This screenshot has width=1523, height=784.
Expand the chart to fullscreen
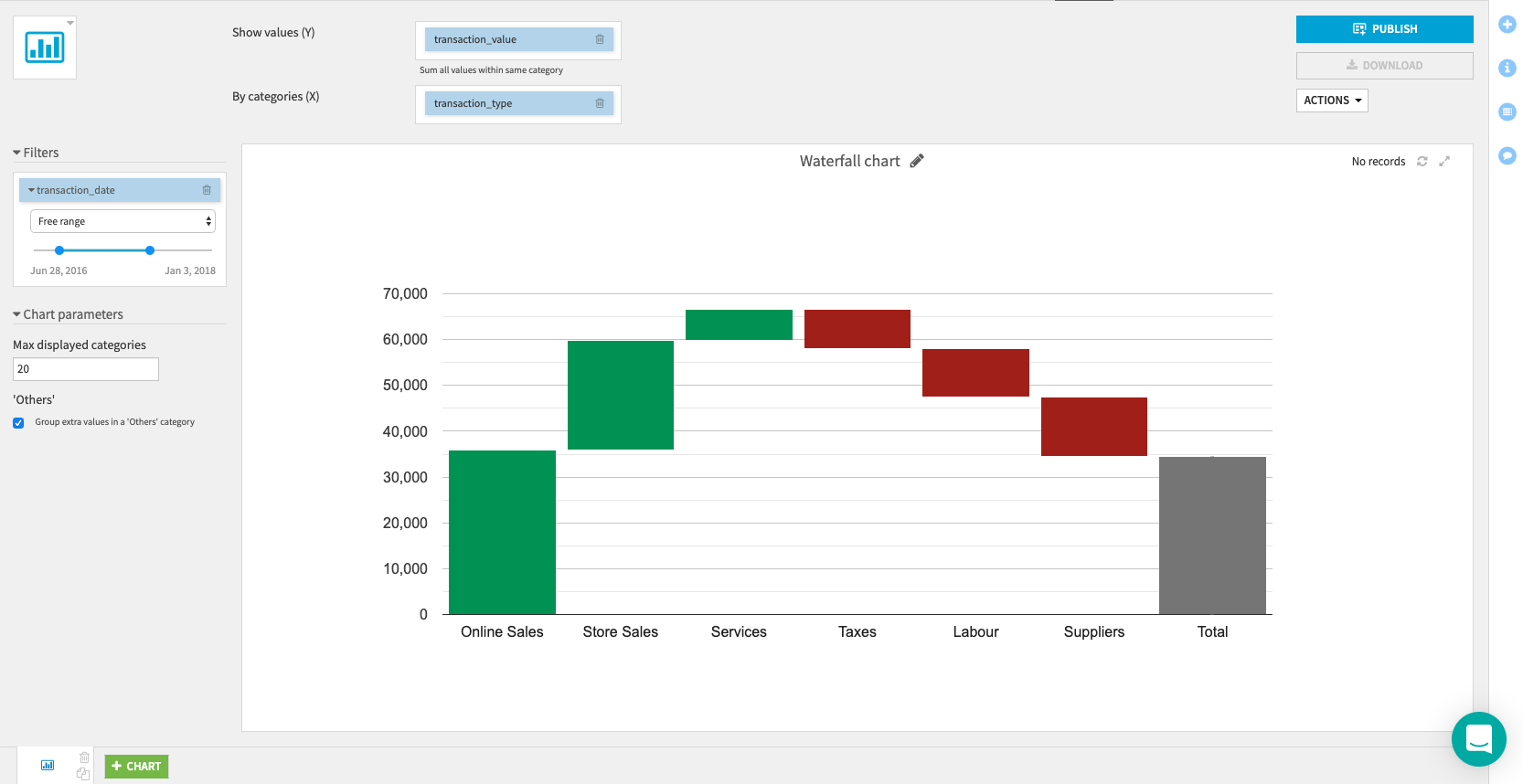click(x=1444, y=162)
